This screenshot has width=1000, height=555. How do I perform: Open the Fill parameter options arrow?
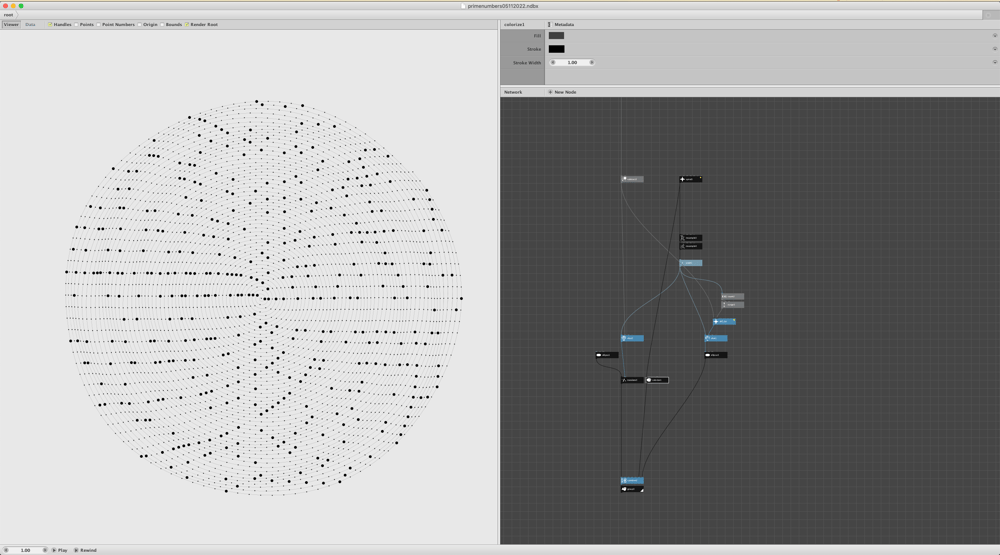coord(994,36)
